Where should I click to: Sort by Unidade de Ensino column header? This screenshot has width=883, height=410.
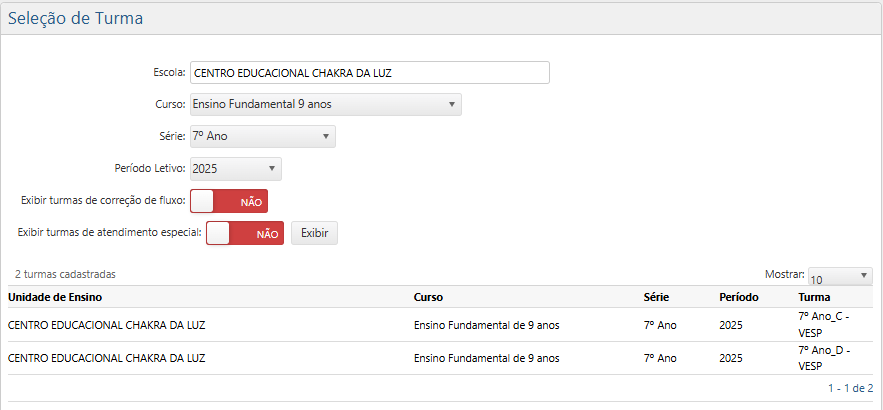click(55, 297)
